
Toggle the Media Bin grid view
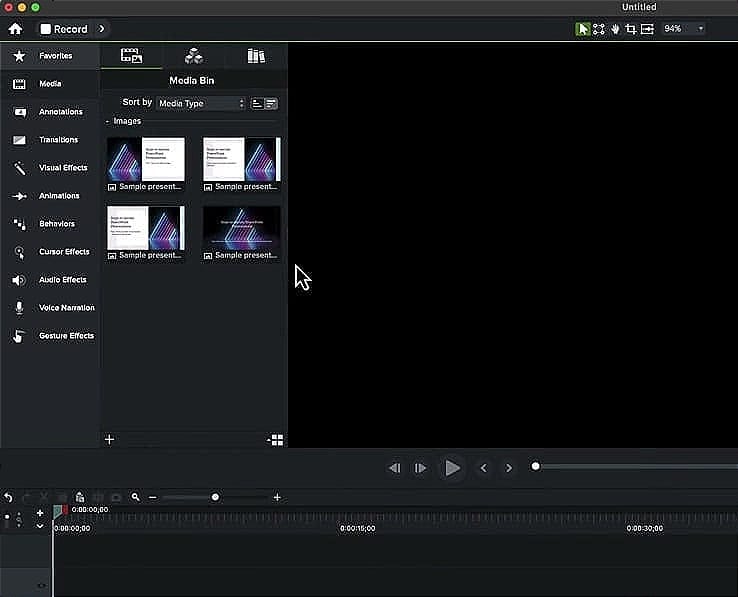tap(275, 440)
